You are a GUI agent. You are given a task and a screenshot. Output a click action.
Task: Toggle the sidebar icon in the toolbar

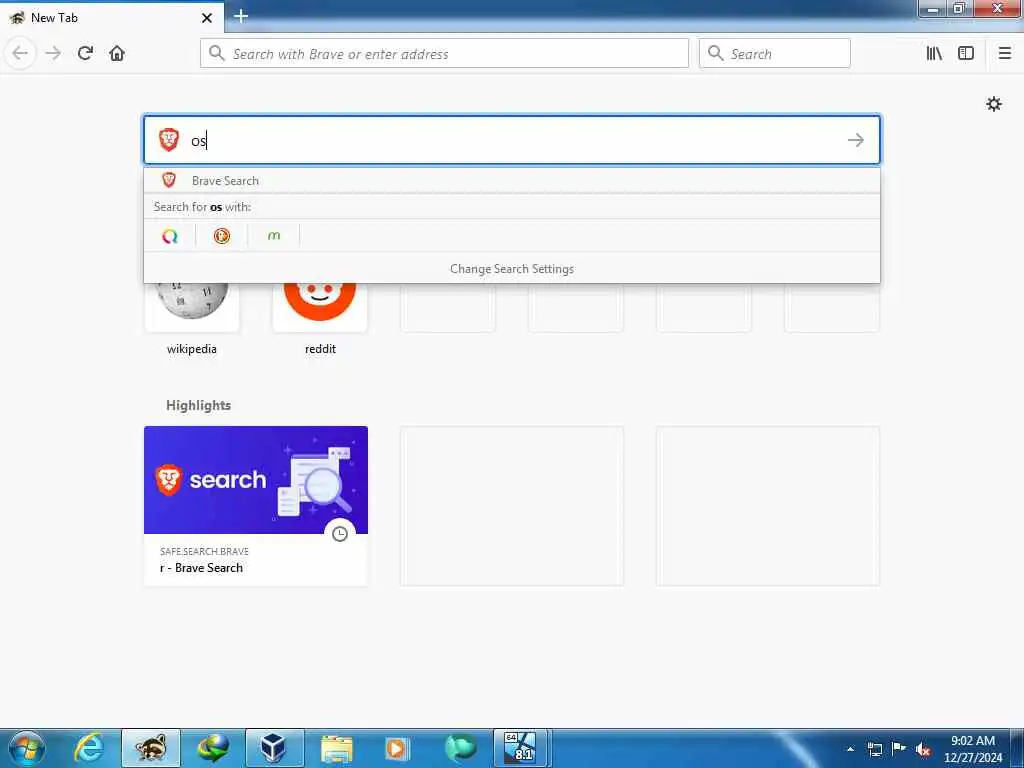pos(966,53)
